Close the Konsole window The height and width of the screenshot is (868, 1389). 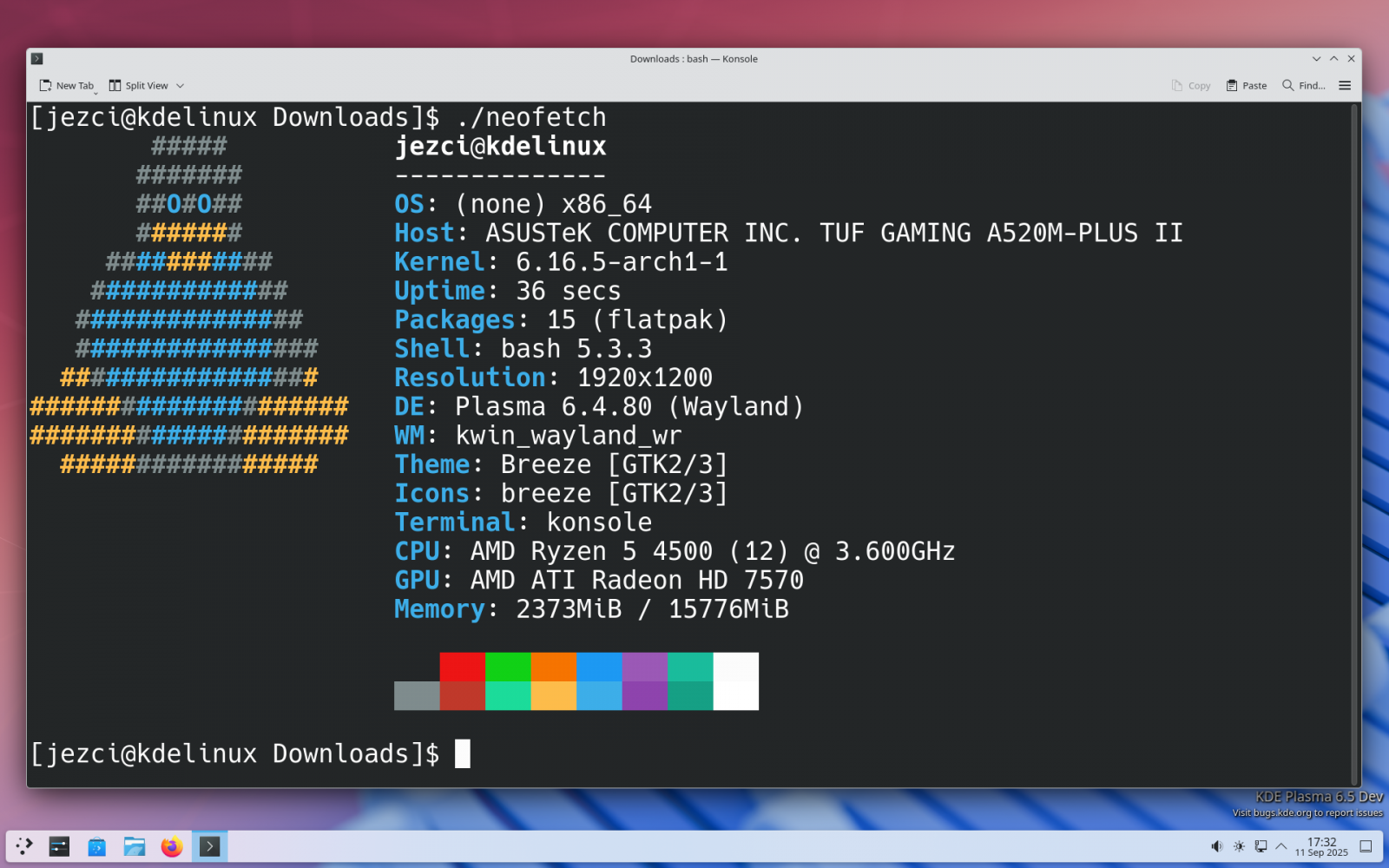(x=1351, y=59)
